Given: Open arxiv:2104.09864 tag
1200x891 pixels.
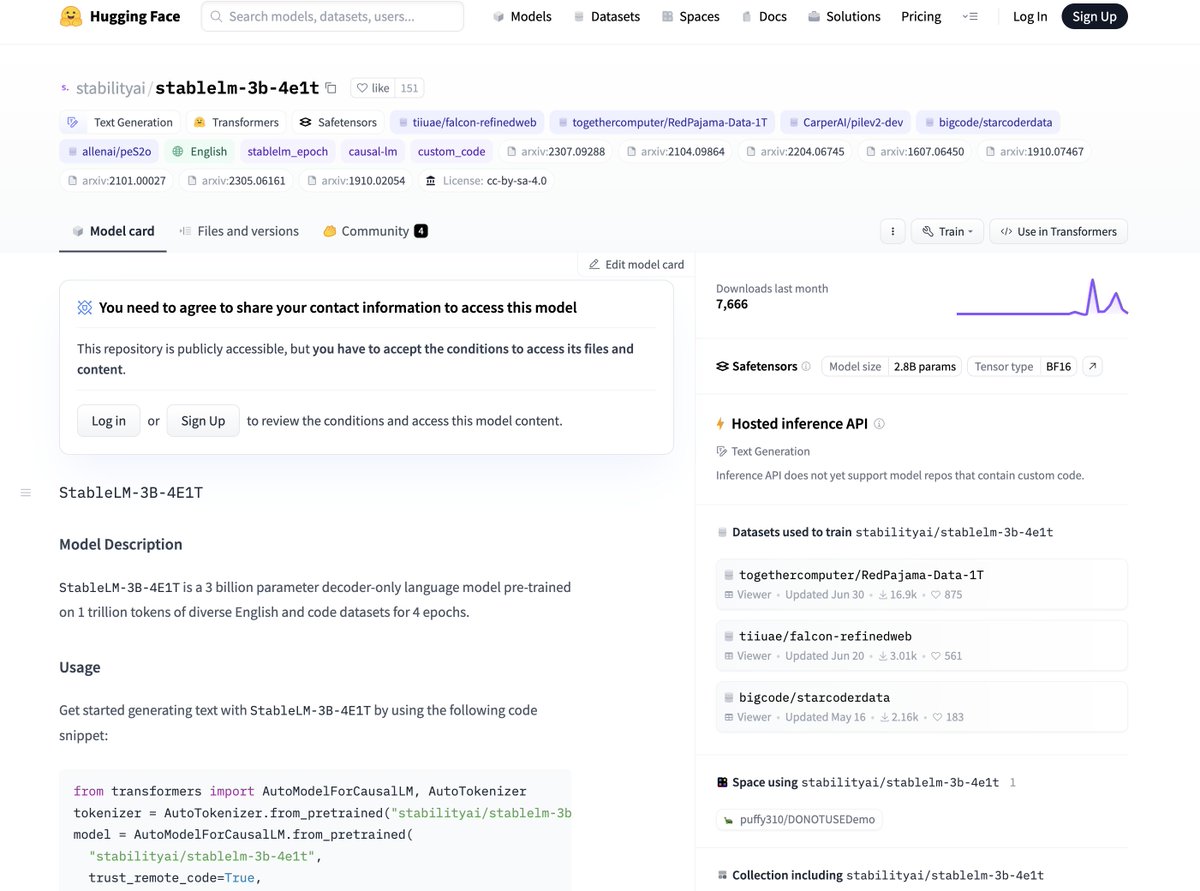Looking at the screenshot, I should 675,151.
